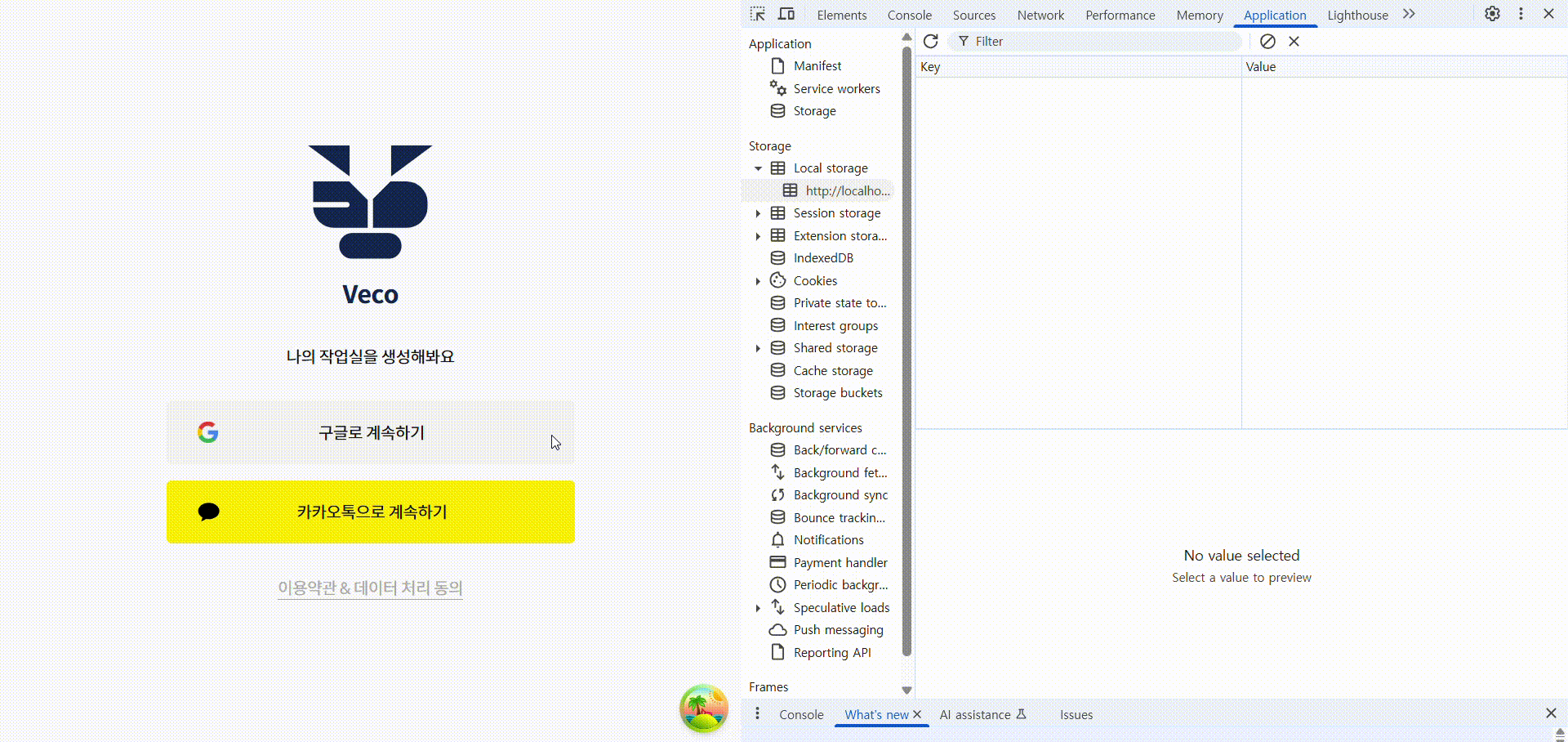Click the Google logo on login button
The height and width of the screenshot is (742, 1568).
tap(207, 432)
